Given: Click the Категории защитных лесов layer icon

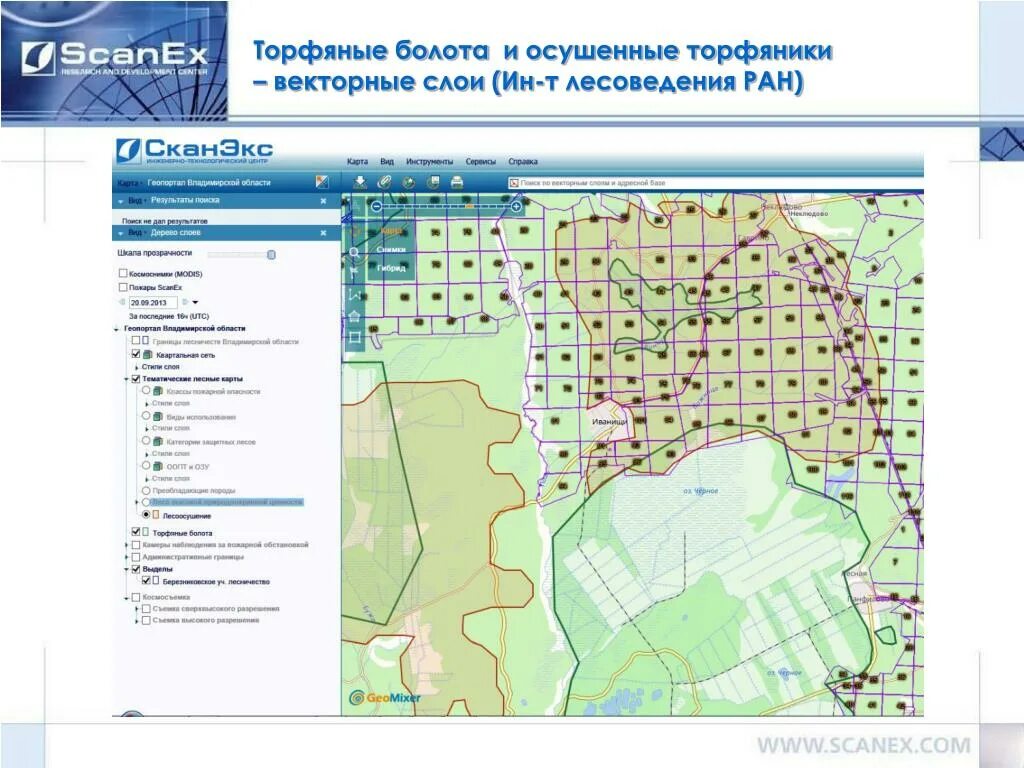Looking at the screenshot, I should (158, 441).
